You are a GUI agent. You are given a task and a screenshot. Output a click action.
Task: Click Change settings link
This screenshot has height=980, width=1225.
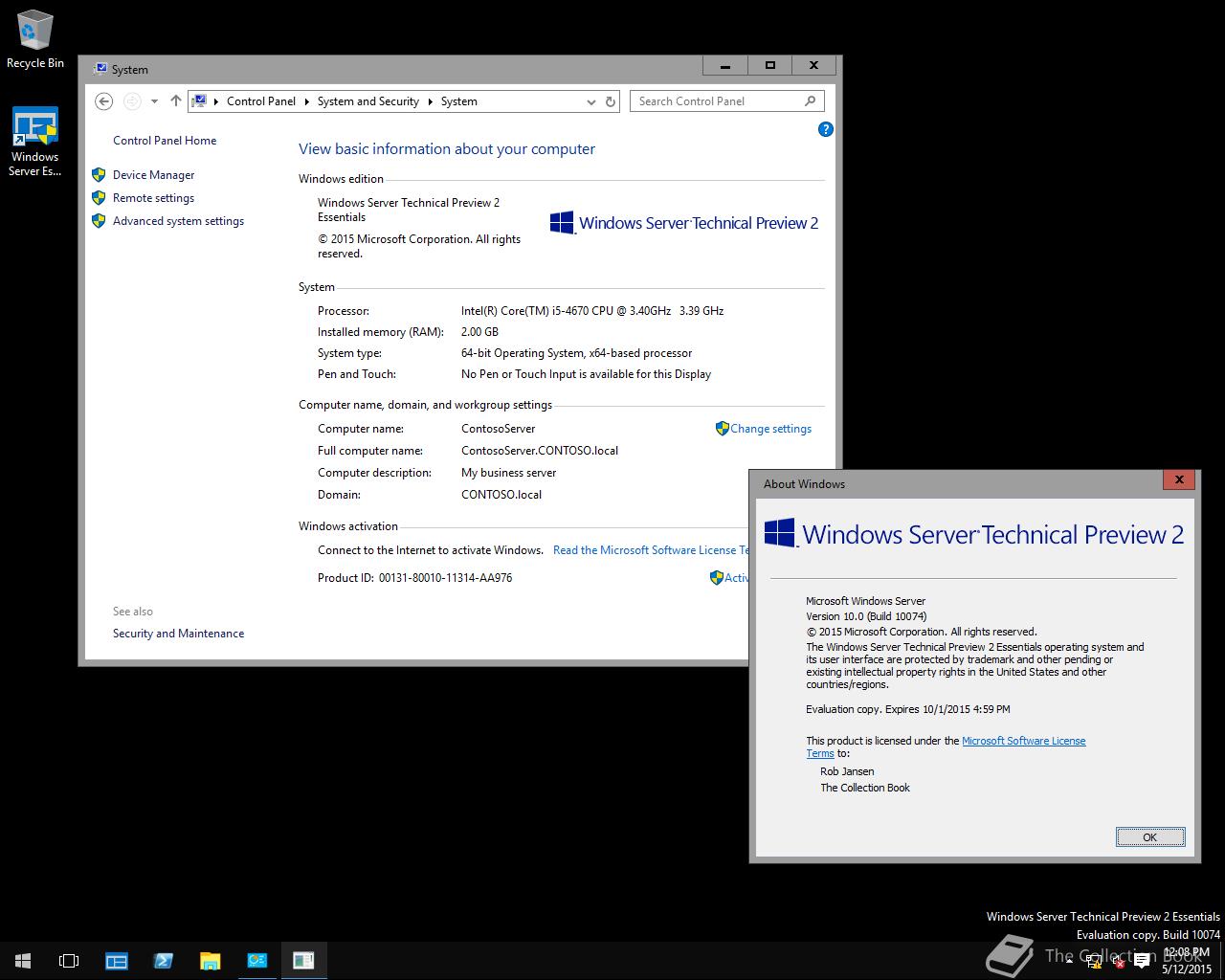click(770, 429)
